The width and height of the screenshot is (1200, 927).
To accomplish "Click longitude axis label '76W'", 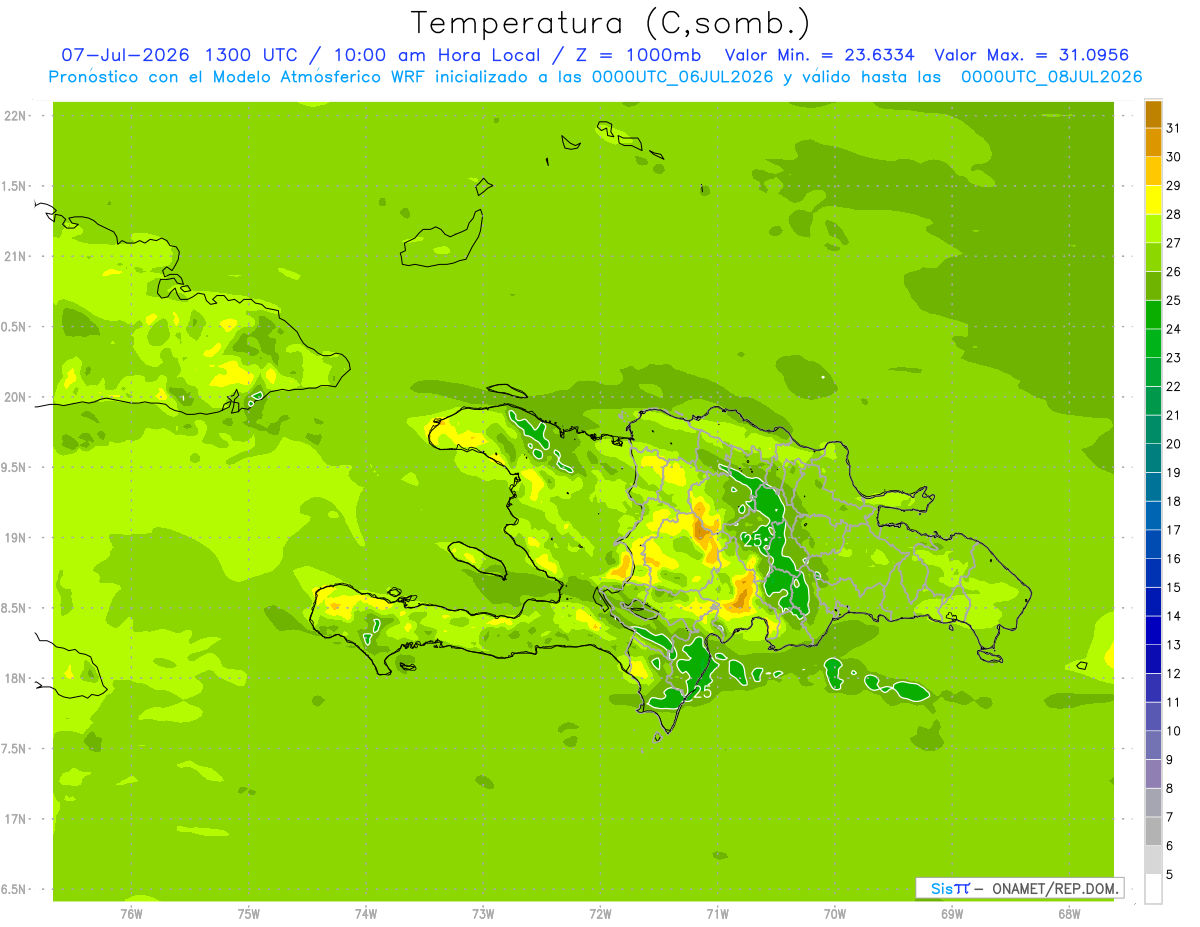I will 131,913.
